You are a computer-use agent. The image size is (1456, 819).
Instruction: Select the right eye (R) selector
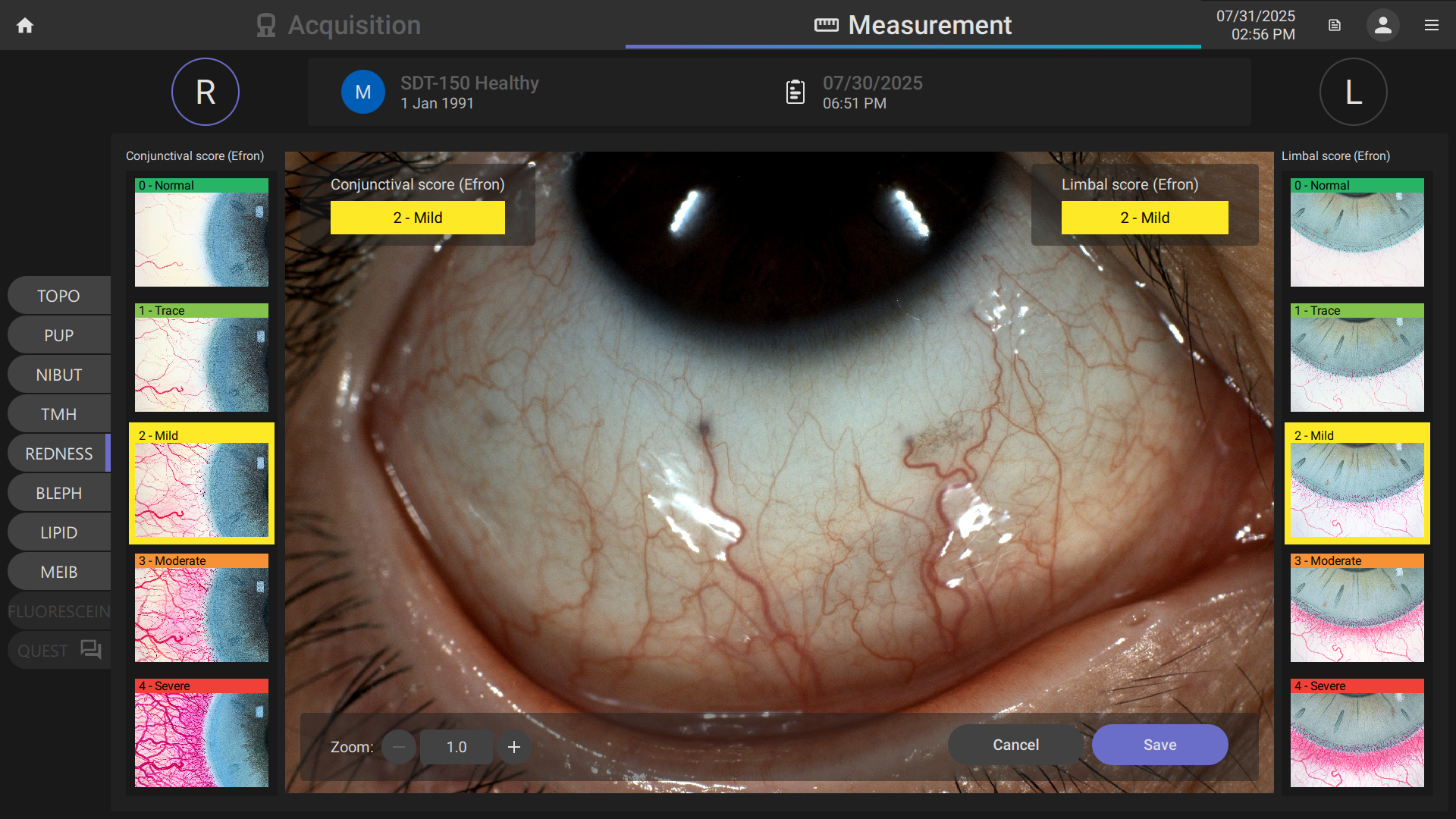[205, 91]
